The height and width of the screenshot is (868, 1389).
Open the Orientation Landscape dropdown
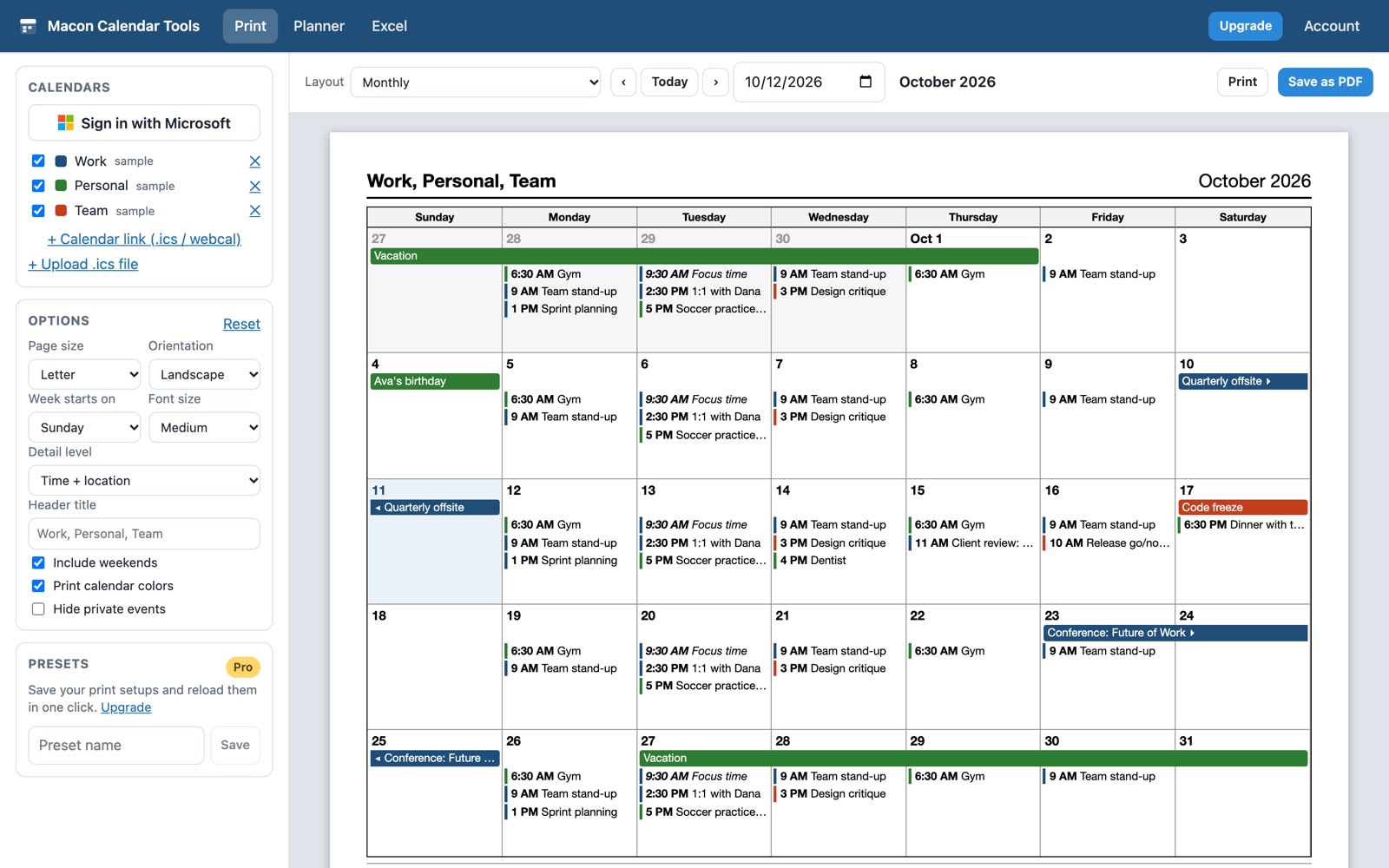204,375
